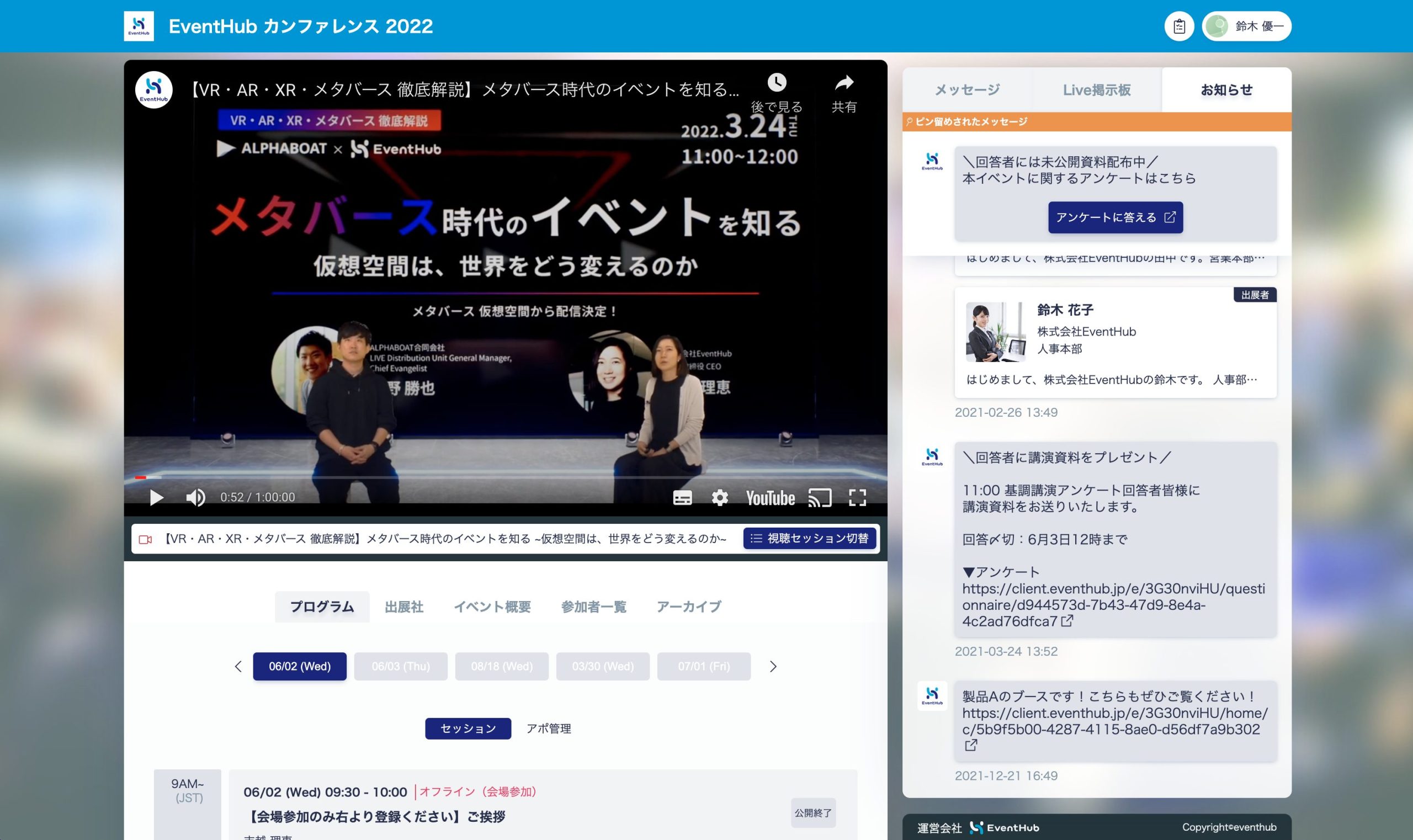This screenshot has height=840, width=1413.
Task: Click the YouTube logo in player
Action: click(x=770, y=498)
